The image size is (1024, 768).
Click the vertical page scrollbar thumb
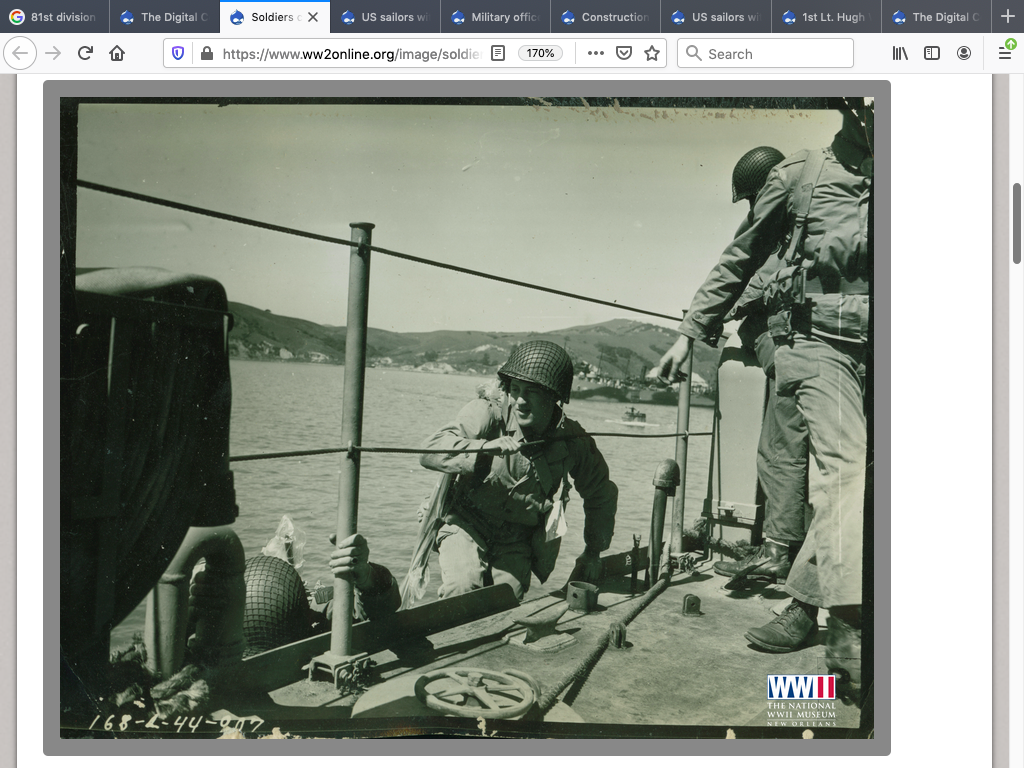pos(1017,222)
